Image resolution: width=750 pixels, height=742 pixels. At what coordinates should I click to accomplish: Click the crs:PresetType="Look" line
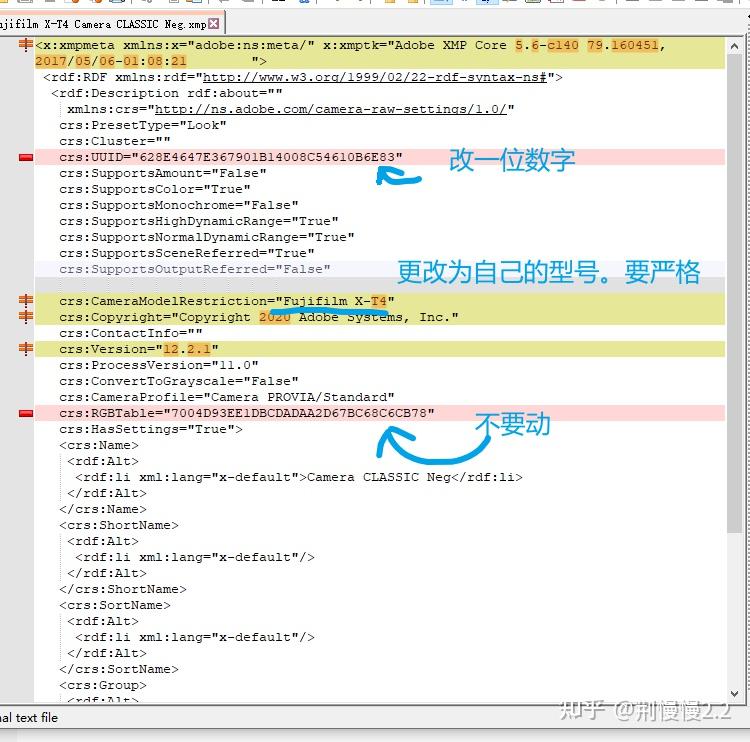click(143, 125)
